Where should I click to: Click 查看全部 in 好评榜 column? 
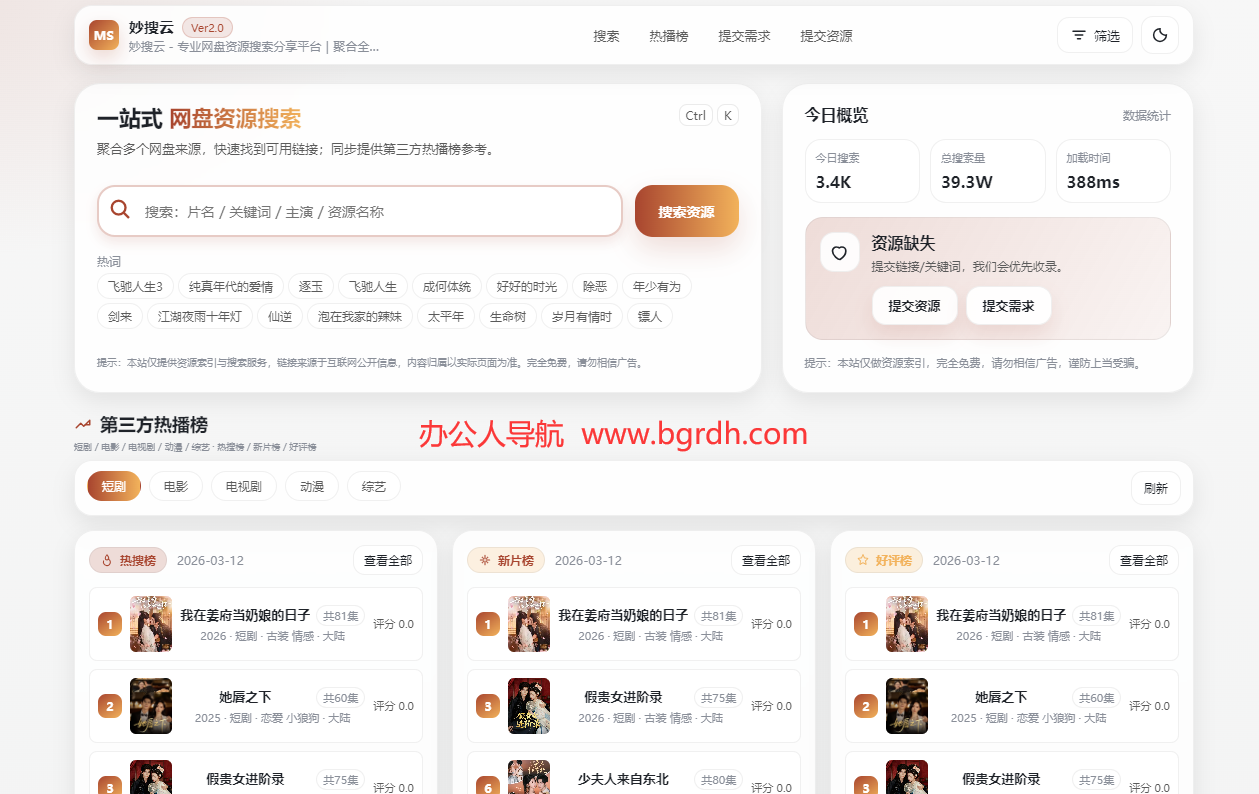coord(1144,560)
